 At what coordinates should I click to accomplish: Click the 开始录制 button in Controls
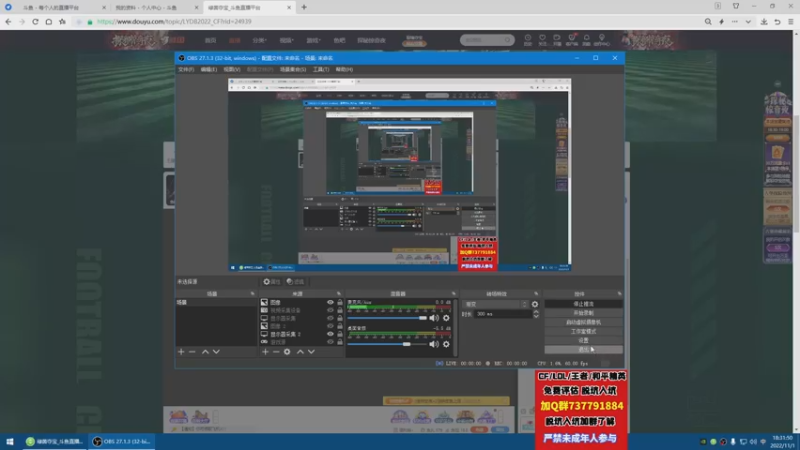[583, 313]
